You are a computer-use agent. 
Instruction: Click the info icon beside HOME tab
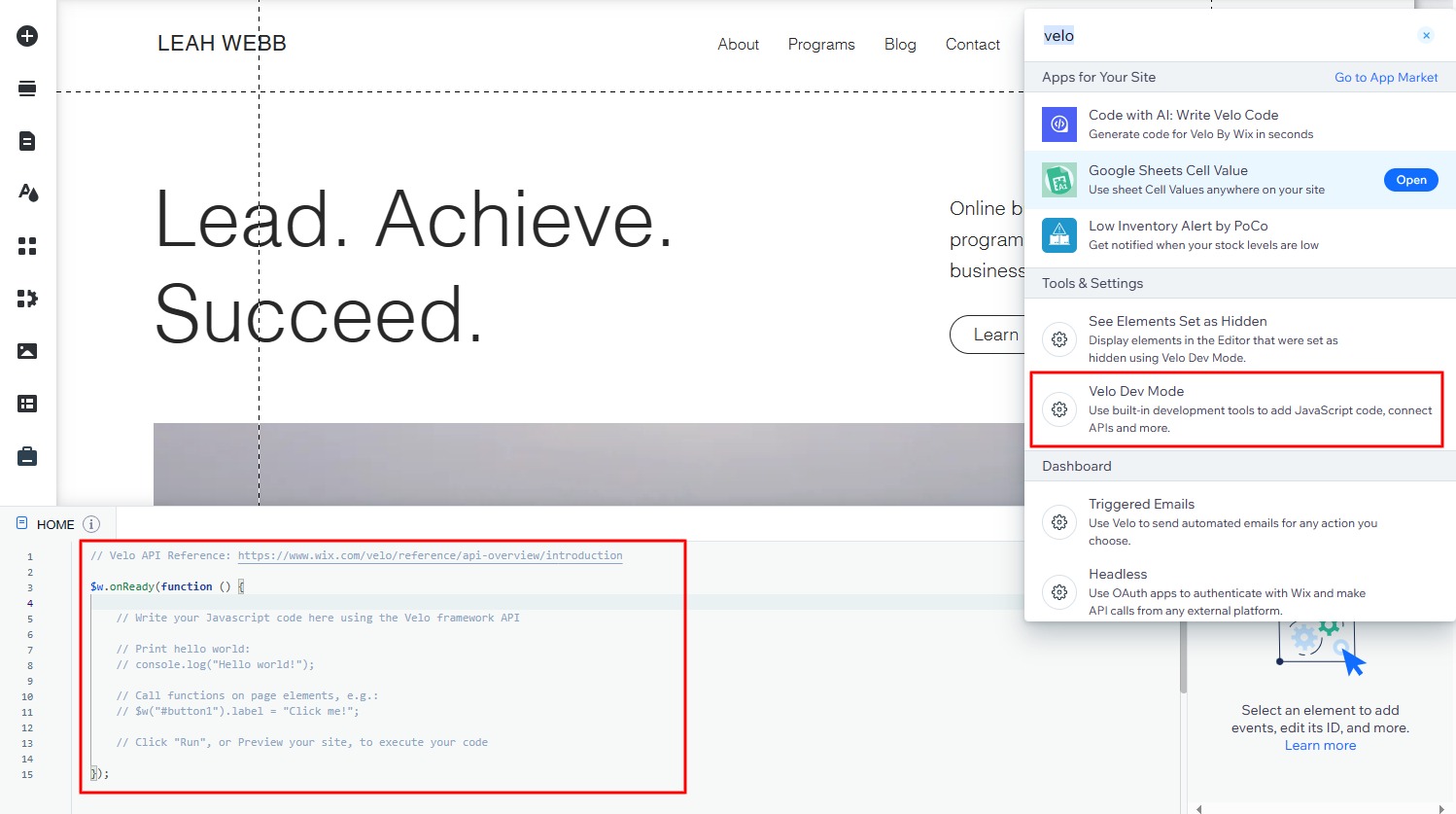point(91,524)
